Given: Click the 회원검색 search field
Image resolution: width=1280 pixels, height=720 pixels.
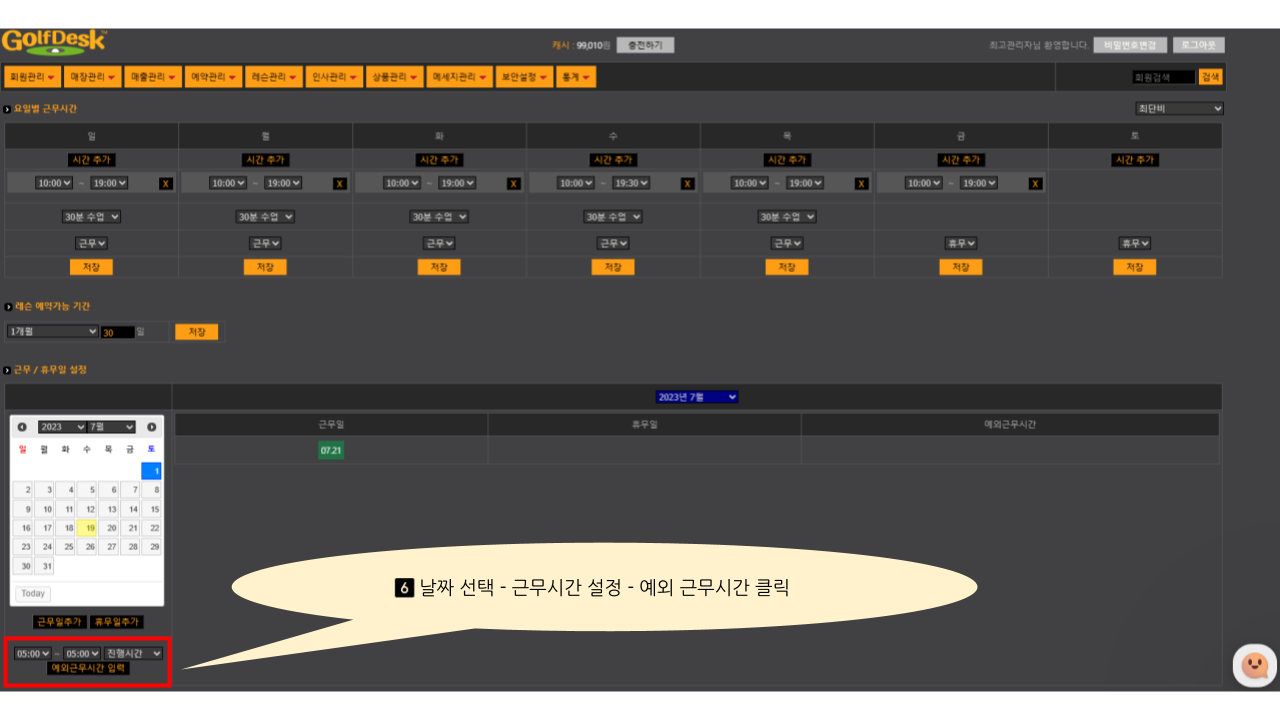Looking at the screenshot, I should 1163,77.
